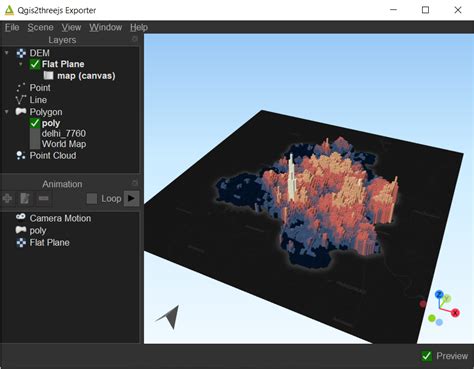Select Flat Plane in the Animation panel
This screenshot has height=369, width=474.
coord(49,242)
